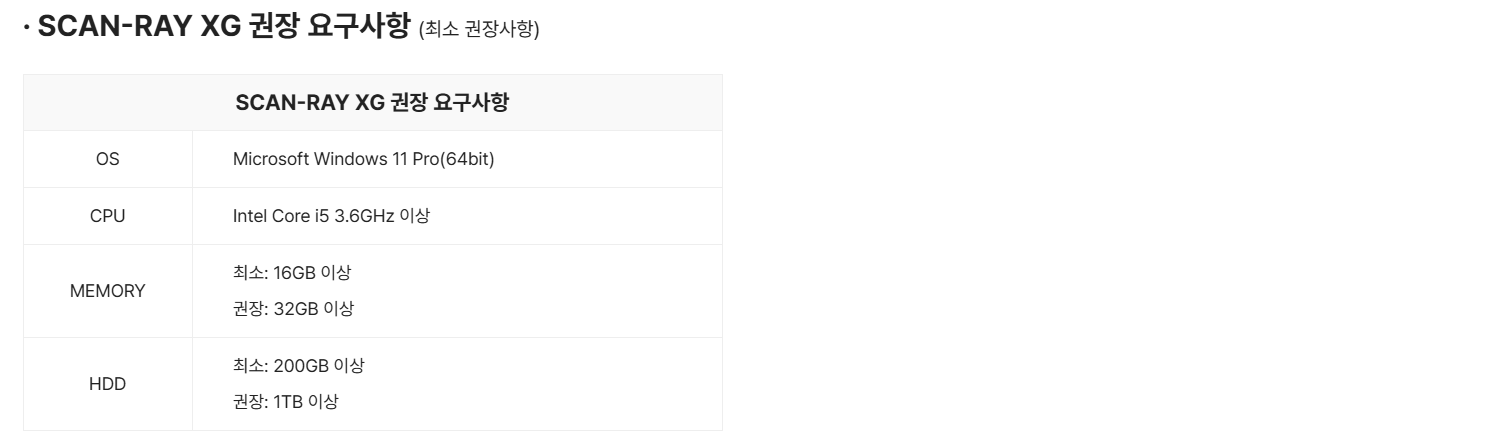Click the 32GB text in the memory row
This screenshot has height=444, width=1497.
(296, 309)
